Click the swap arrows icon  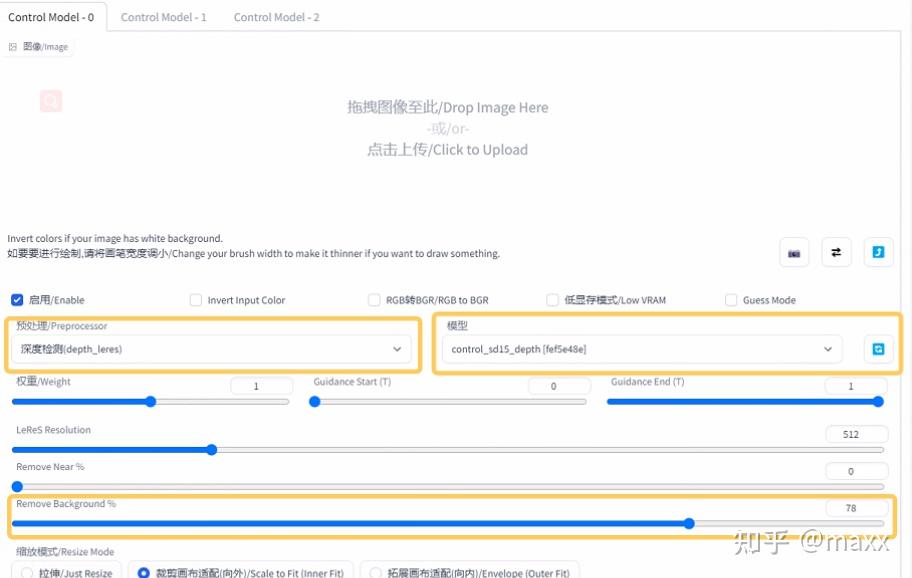coord(836,252)
